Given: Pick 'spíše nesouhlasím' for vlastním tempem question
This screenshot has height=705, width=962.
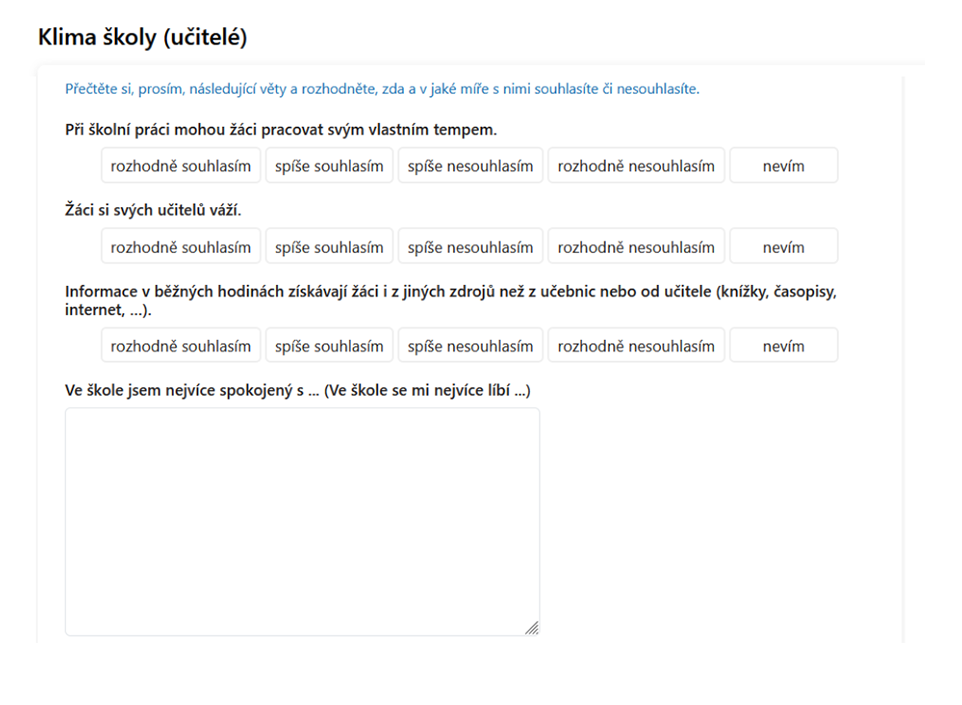Looking at the screenshot, I should pyautogui.click(x=471, y=166).
